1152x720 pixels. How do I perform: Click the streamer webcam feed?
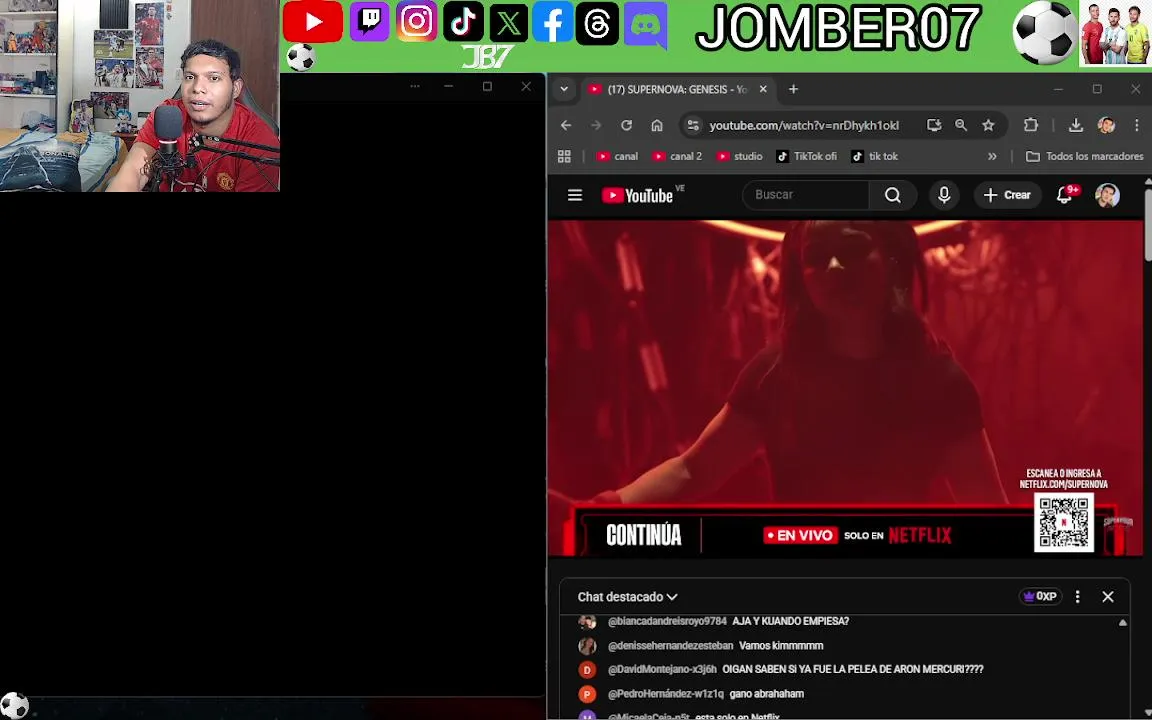[140, 96]
